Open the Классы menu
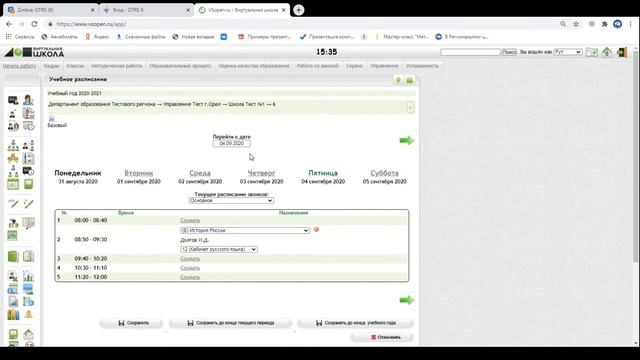This screenshot has height=360, width=640. (75, 66)
